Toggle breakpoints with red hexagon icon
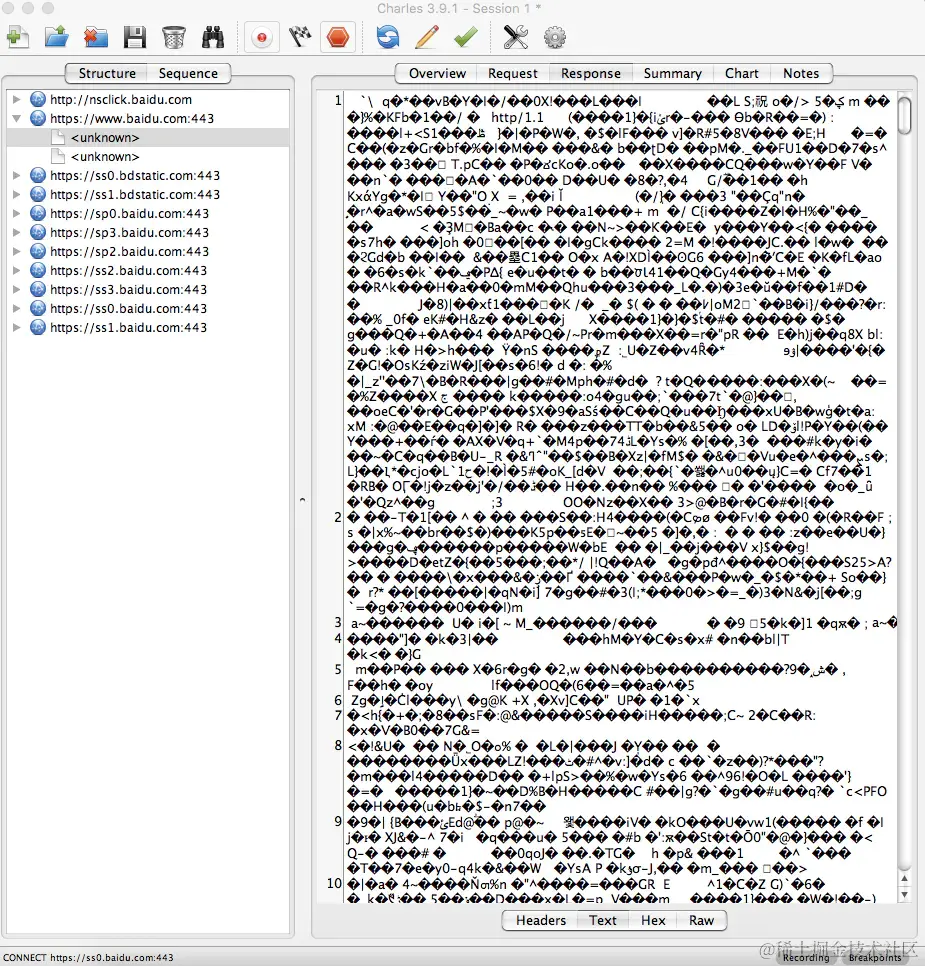Screen dimensions: 925x966 click(338, 38)
